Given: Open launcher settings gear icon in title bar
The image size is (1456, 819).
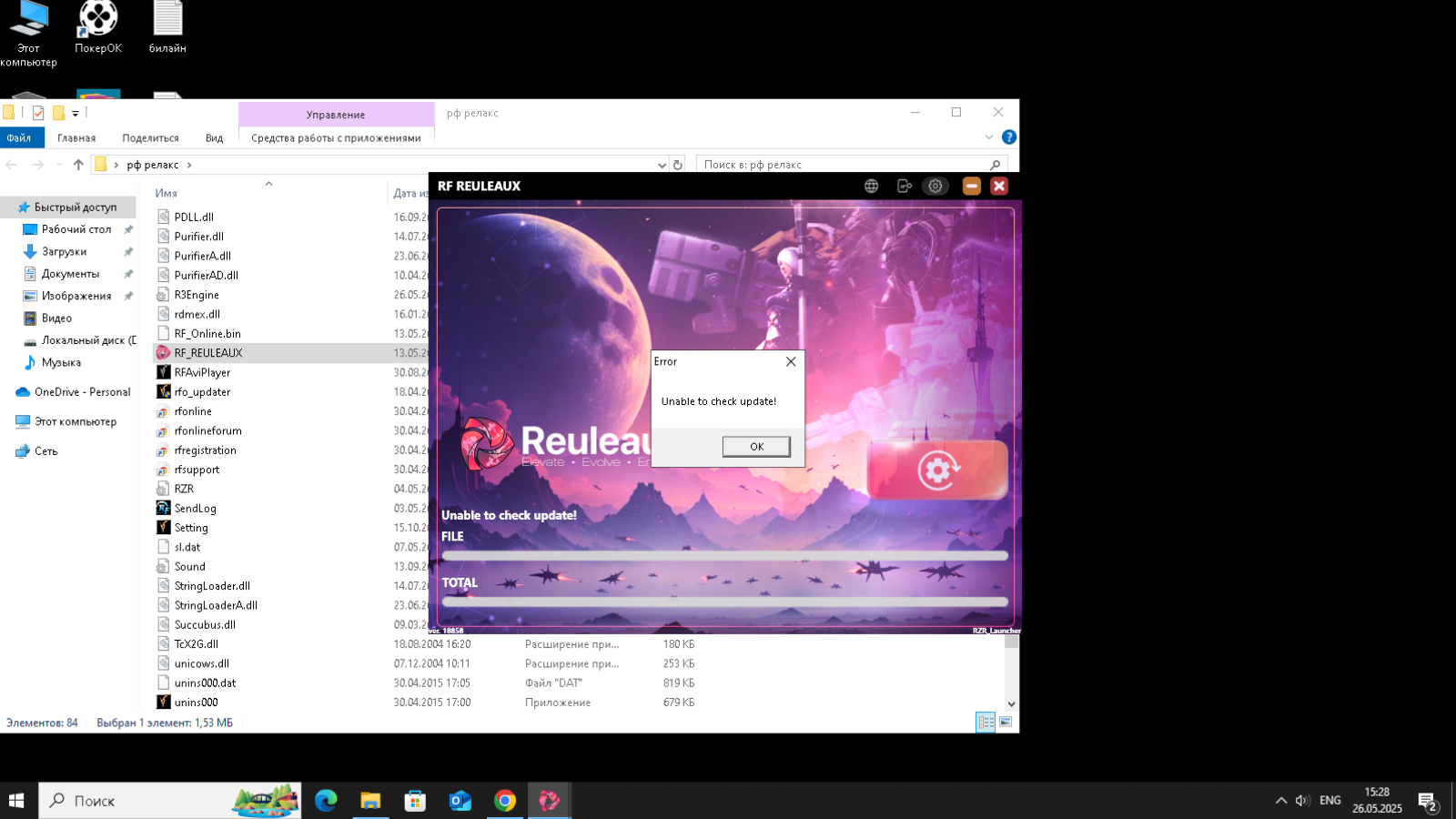Looking at the screenshot, I should [x=935, y=186].
